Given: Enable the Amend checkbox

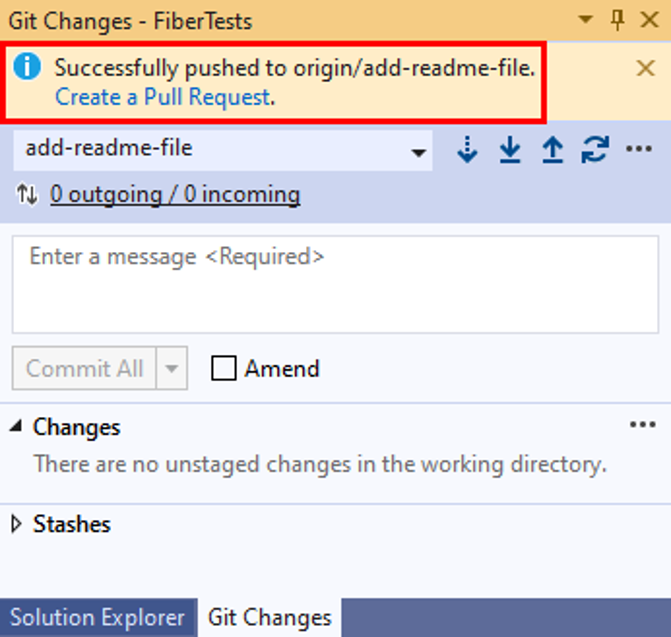Looking at the screenshot, I should click(223, 368).
